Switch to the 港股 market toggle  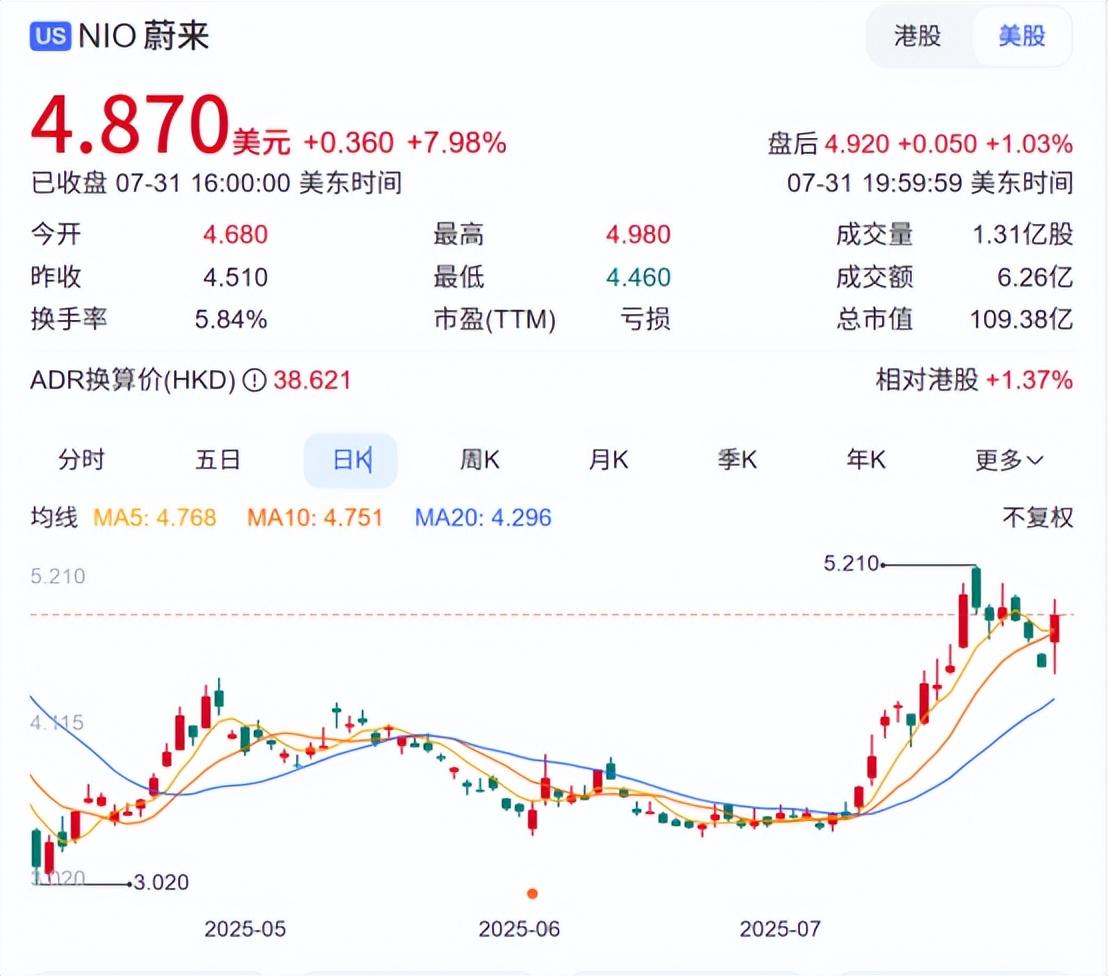pos(917,35)
